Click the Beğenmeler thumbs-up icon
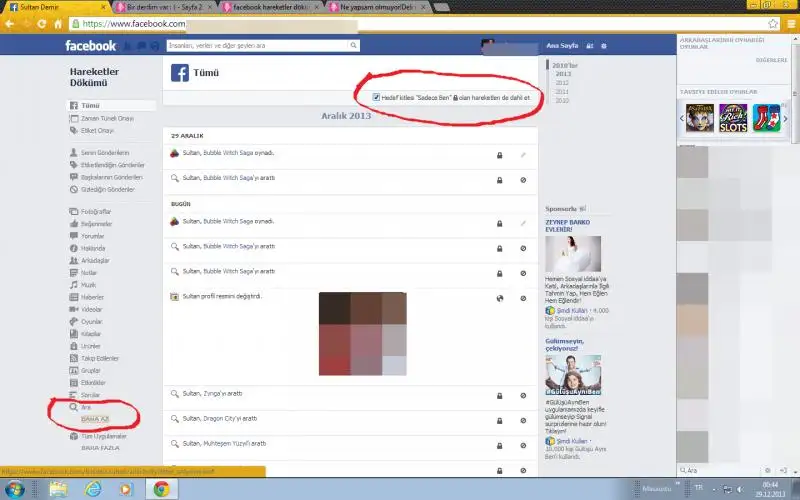 (74, 224)
